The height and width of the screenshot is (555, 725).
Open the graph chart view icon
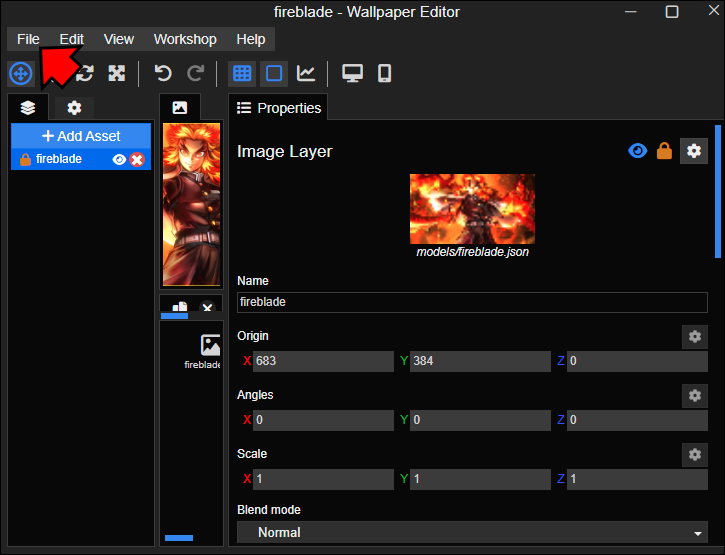point(306,73)
